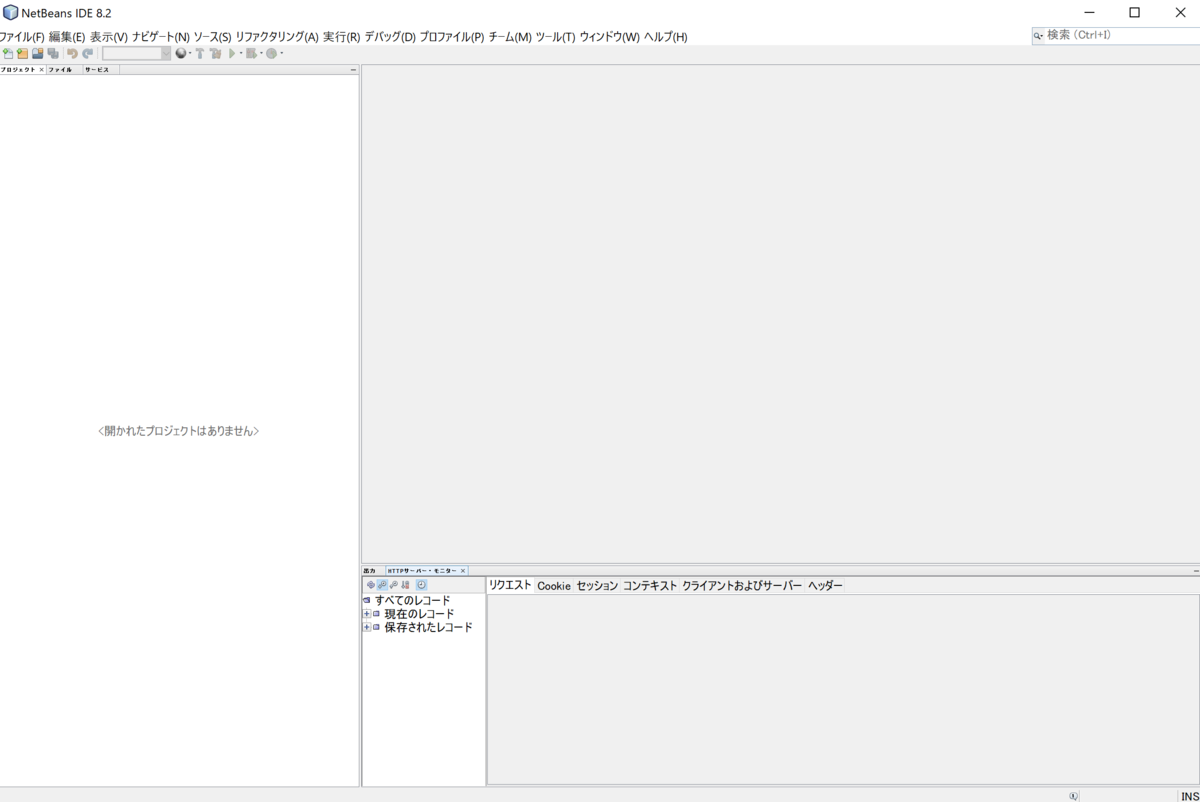This screenshot has width=1200, height=802.
Task: Open dropdown arrow beside Debug Project icon
Action: (261, 54)
